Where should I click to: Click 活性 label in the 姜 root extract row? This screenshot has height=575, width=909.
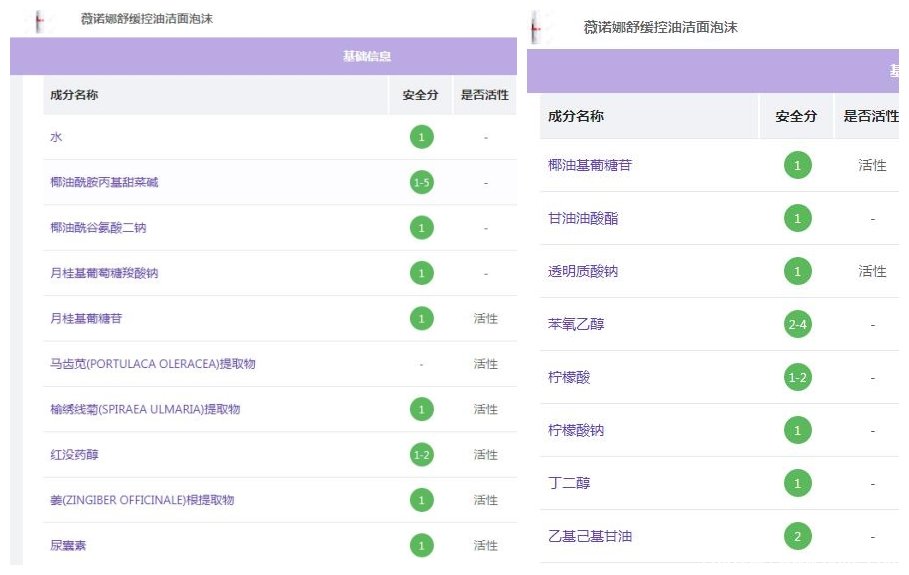point(486,500)
